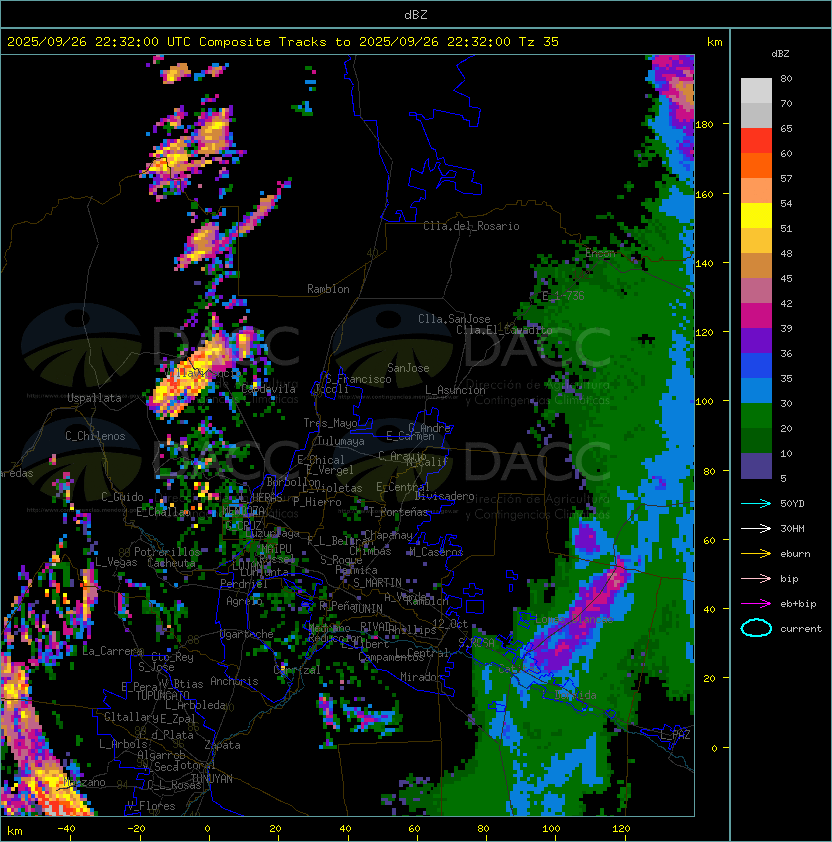The image size is (832, 842).
Task: Select the yellow 51-54 dBZ legend swatch
Action: click(756, 216)
